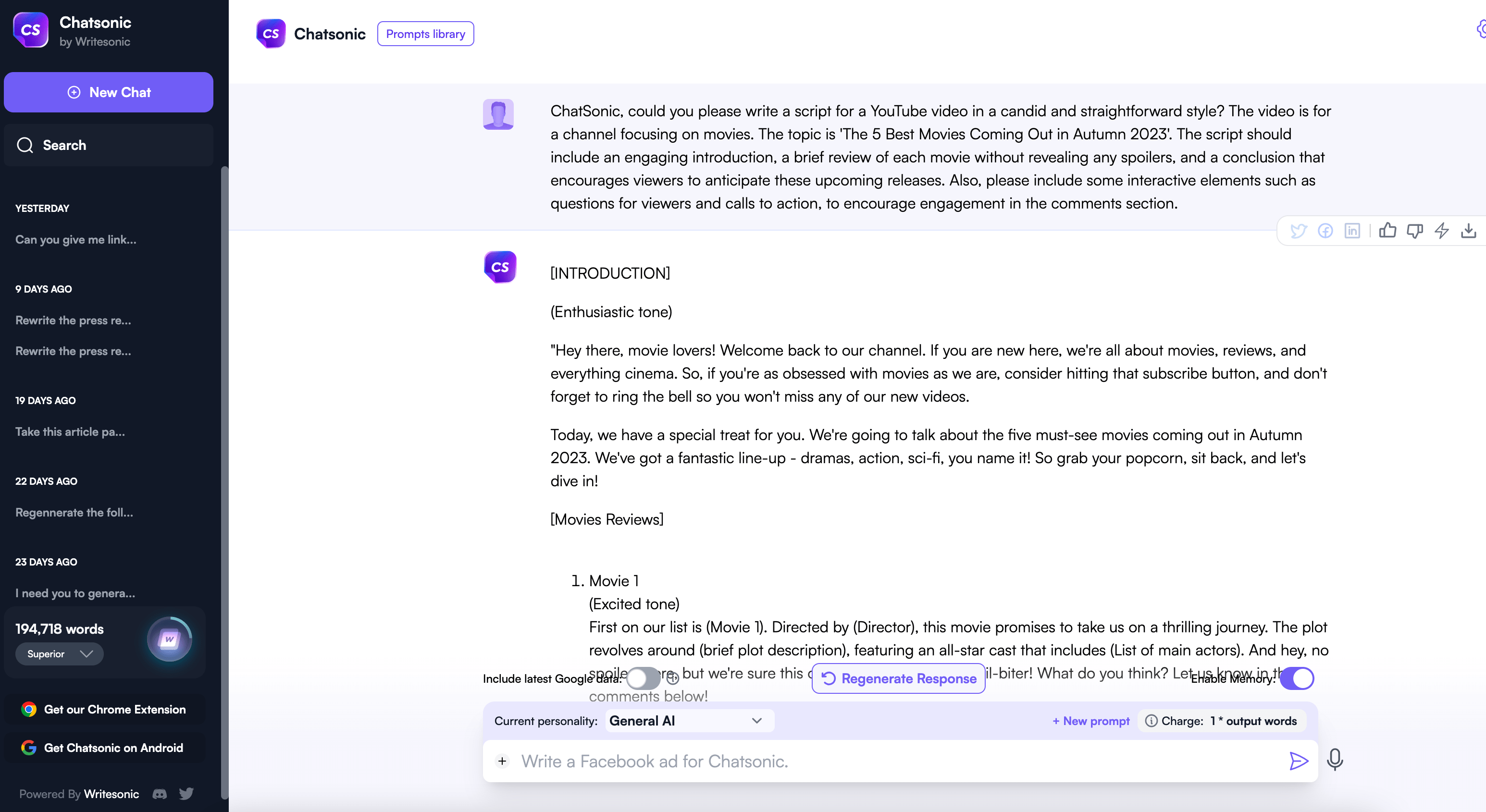Image resolution: width=1486 pixels, height=812 pixels.
Task: Share response on LinkedIn icon
Action: click(x=1352, y=231)
